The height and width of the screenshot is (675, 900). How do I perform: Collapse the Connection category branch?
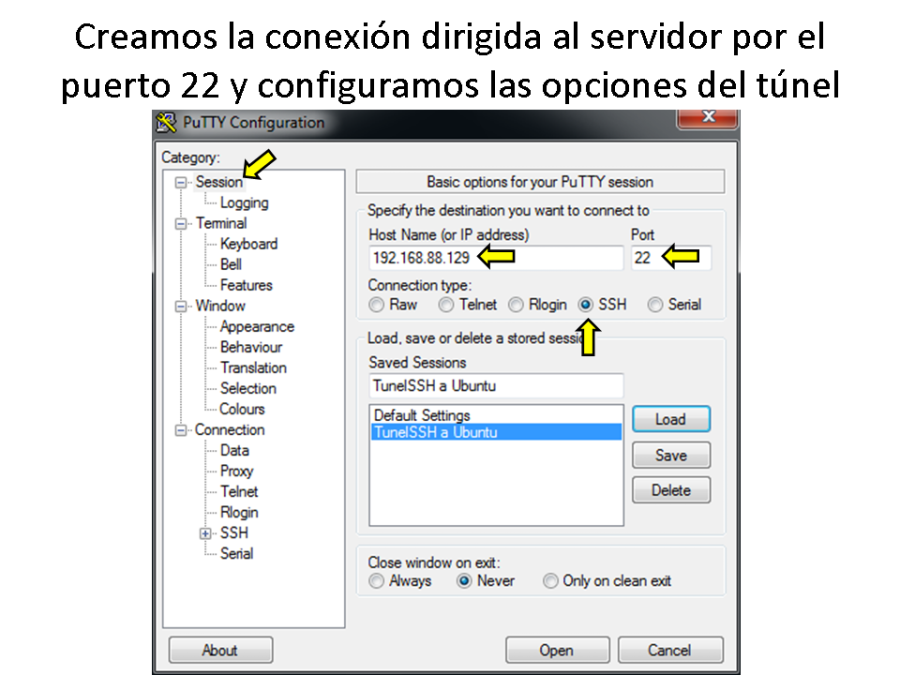click(x=182, y=430)
